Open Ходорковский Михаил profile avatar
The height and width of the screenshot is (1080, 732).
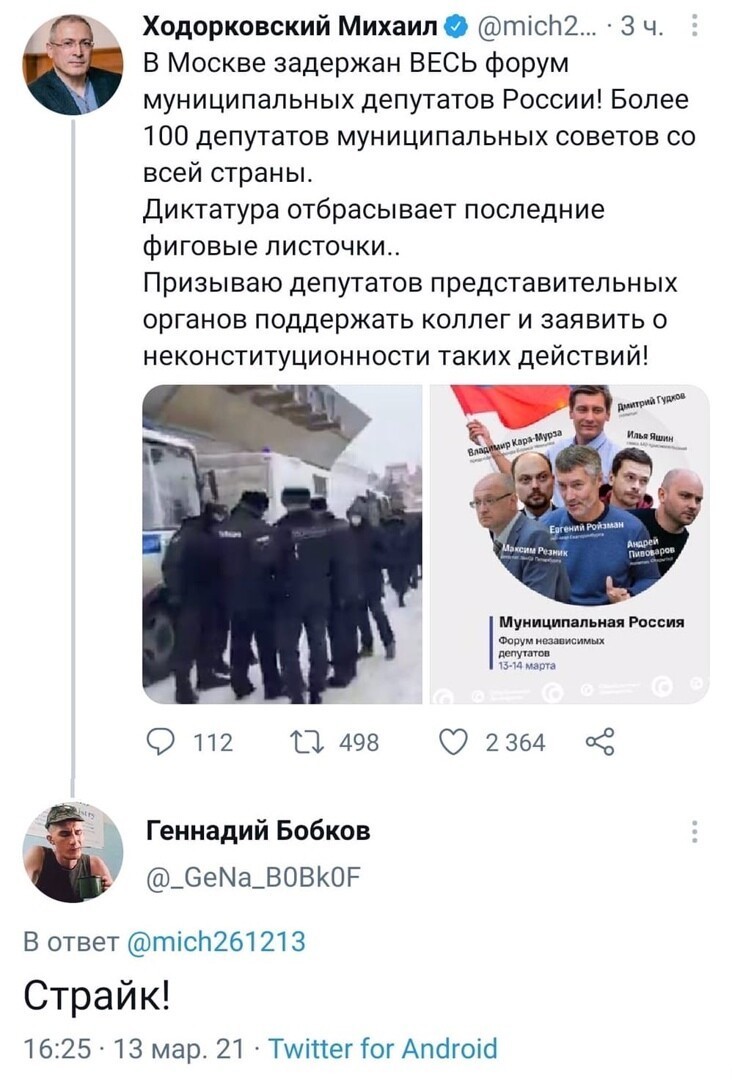point(73,64)
